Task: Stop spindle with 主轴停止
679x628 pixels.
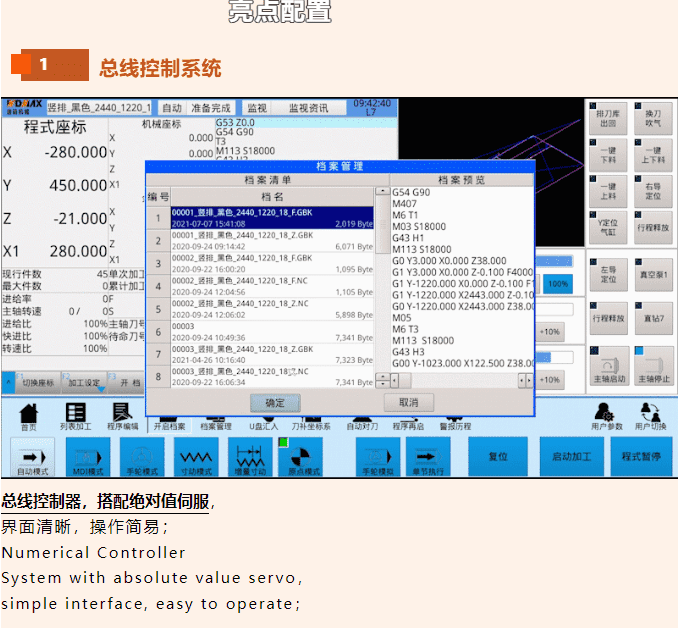Action: 654,366
